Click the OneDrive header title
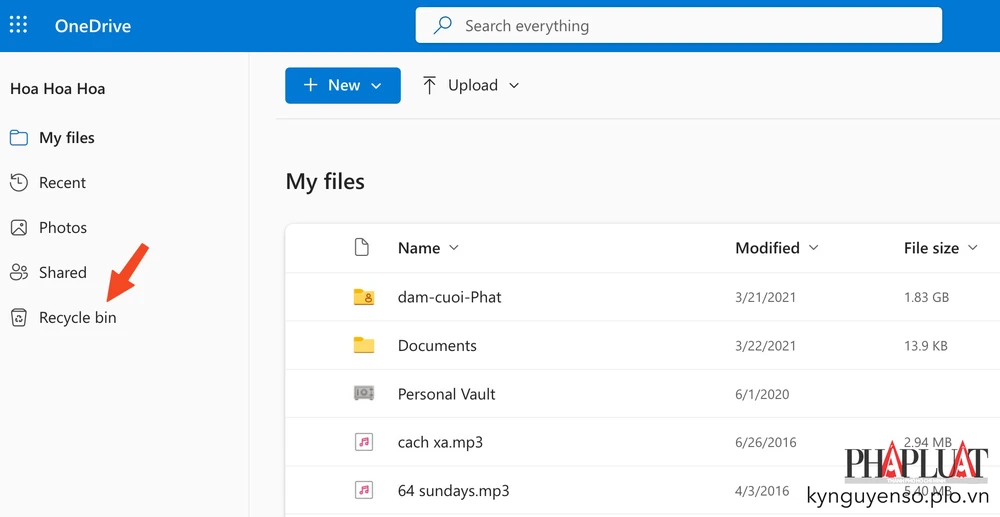Screen dimensions: 1000x517 pyautogui.click(x=92, y=26)
